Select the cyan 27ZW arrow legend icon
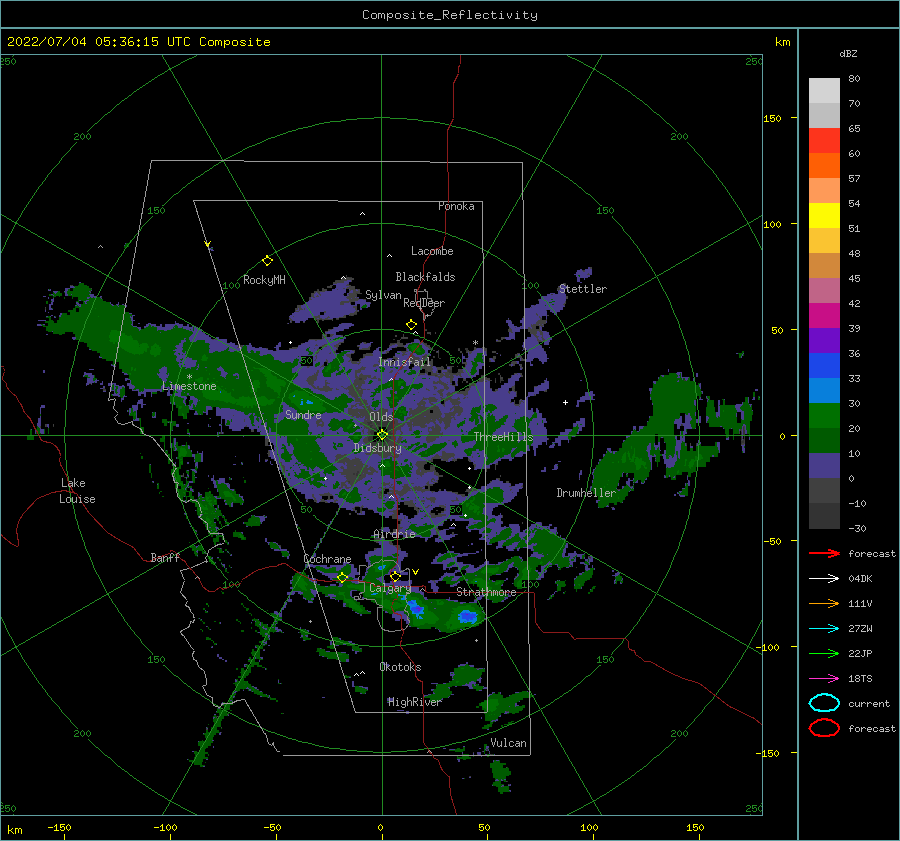The width and height of the screenshot is (900, 841). pos(824,629)
